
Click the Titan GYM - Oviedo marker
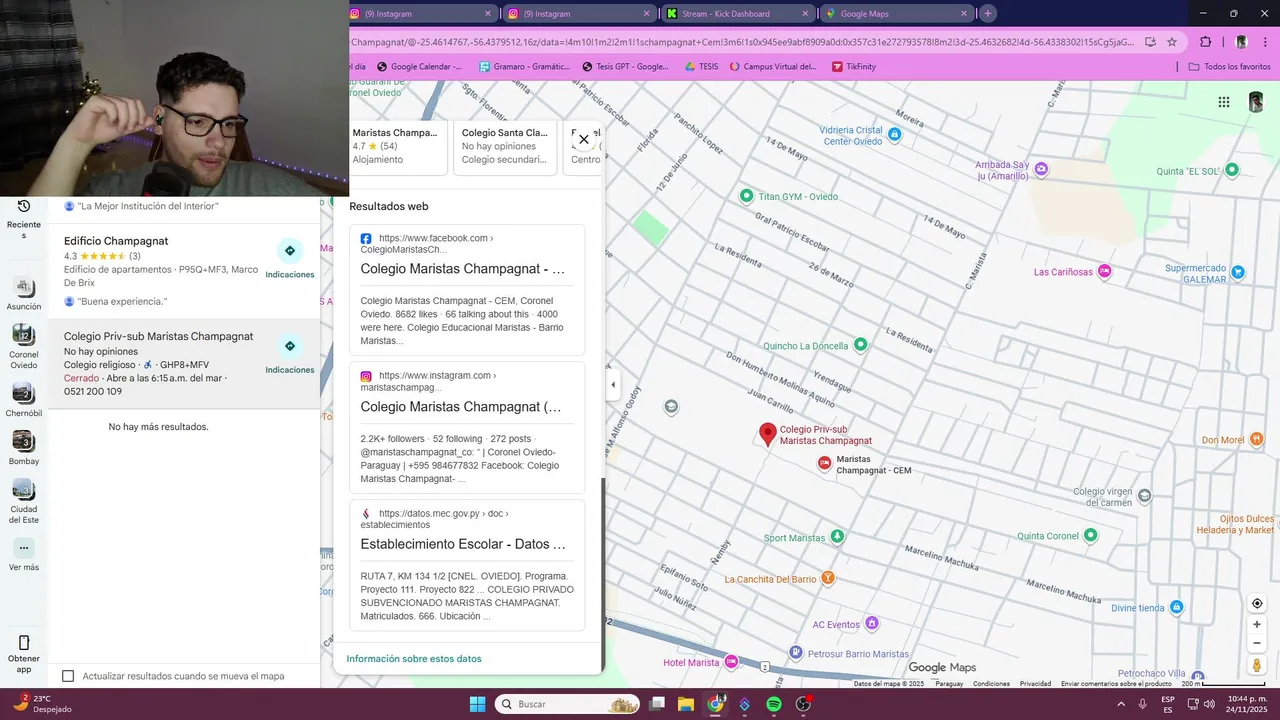(x=746, y=196)
